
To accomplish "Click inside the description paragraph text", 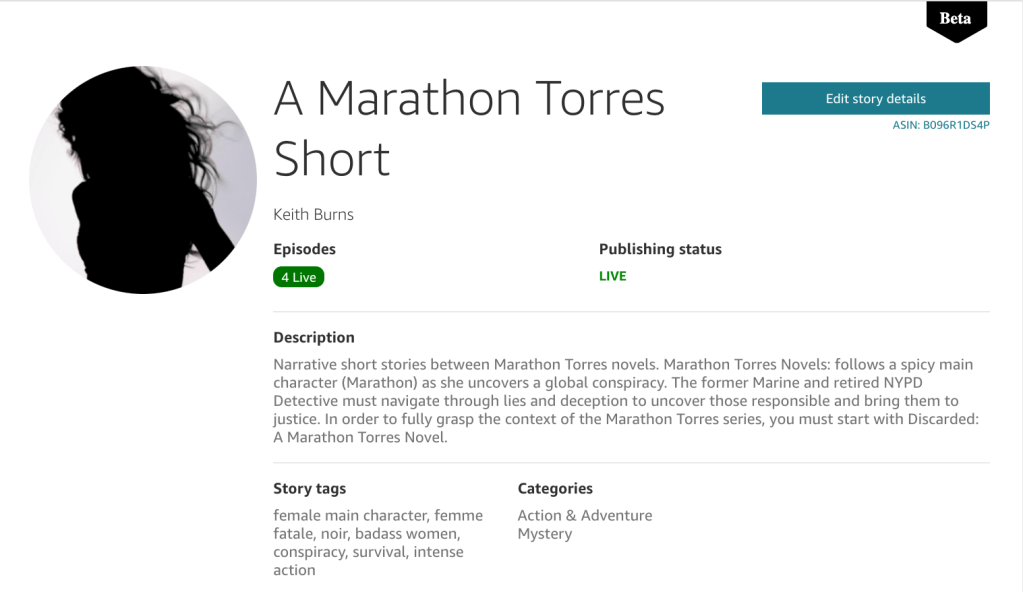I will coord(622,401).
